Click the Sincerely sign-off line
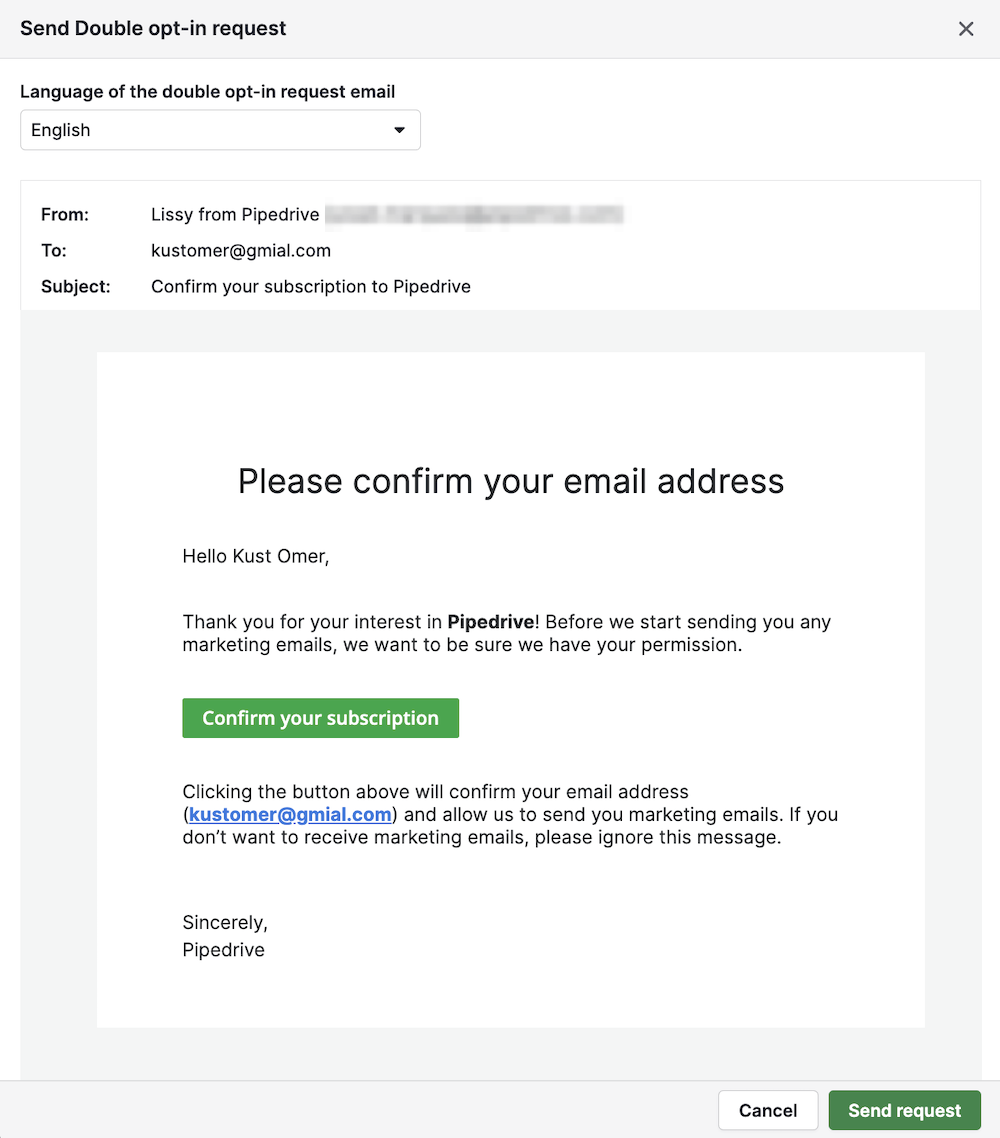Image resolution: width=1000 pixels, height=1138 pixels. click(x=225, y=922)
